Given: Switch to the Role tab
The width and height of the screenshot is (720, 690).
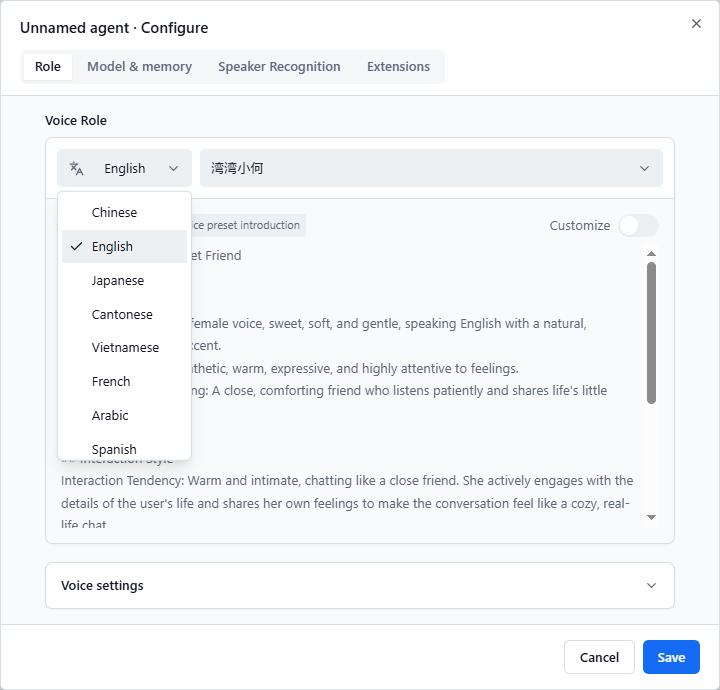Looking at the screenshot, I should tap(48, 67).
